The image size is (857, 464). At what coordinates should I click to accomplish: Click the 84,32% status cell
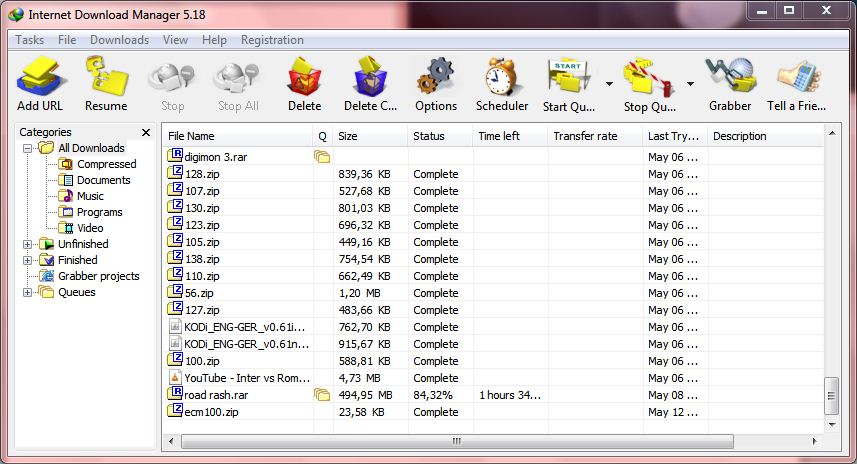(433, 395)
